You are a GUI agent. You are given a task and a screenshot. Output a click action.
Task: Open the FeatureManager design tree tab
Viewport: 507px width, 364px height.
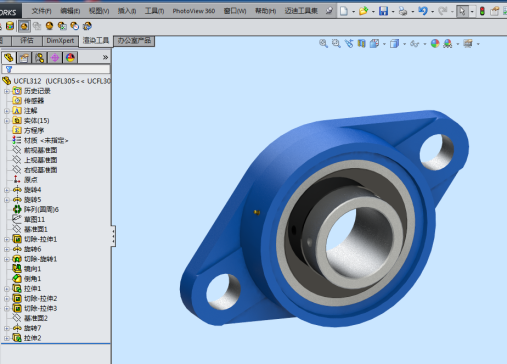9,58
